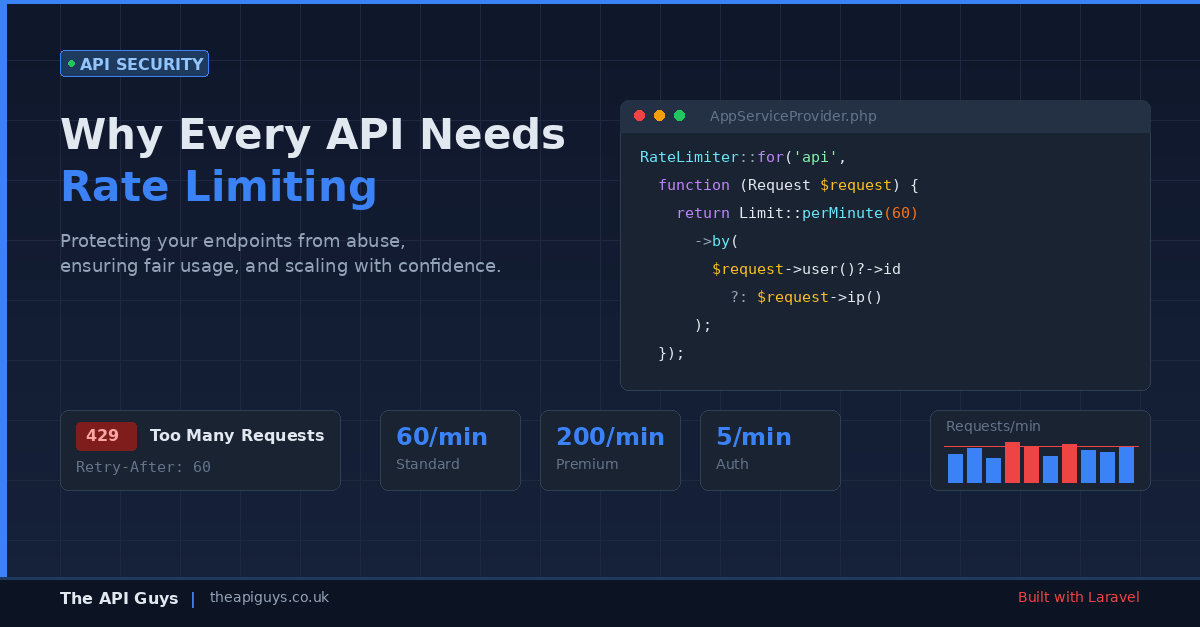Click the green dot in code window header
Viewport: 1200px width, 627px height.
click(679, 116)
